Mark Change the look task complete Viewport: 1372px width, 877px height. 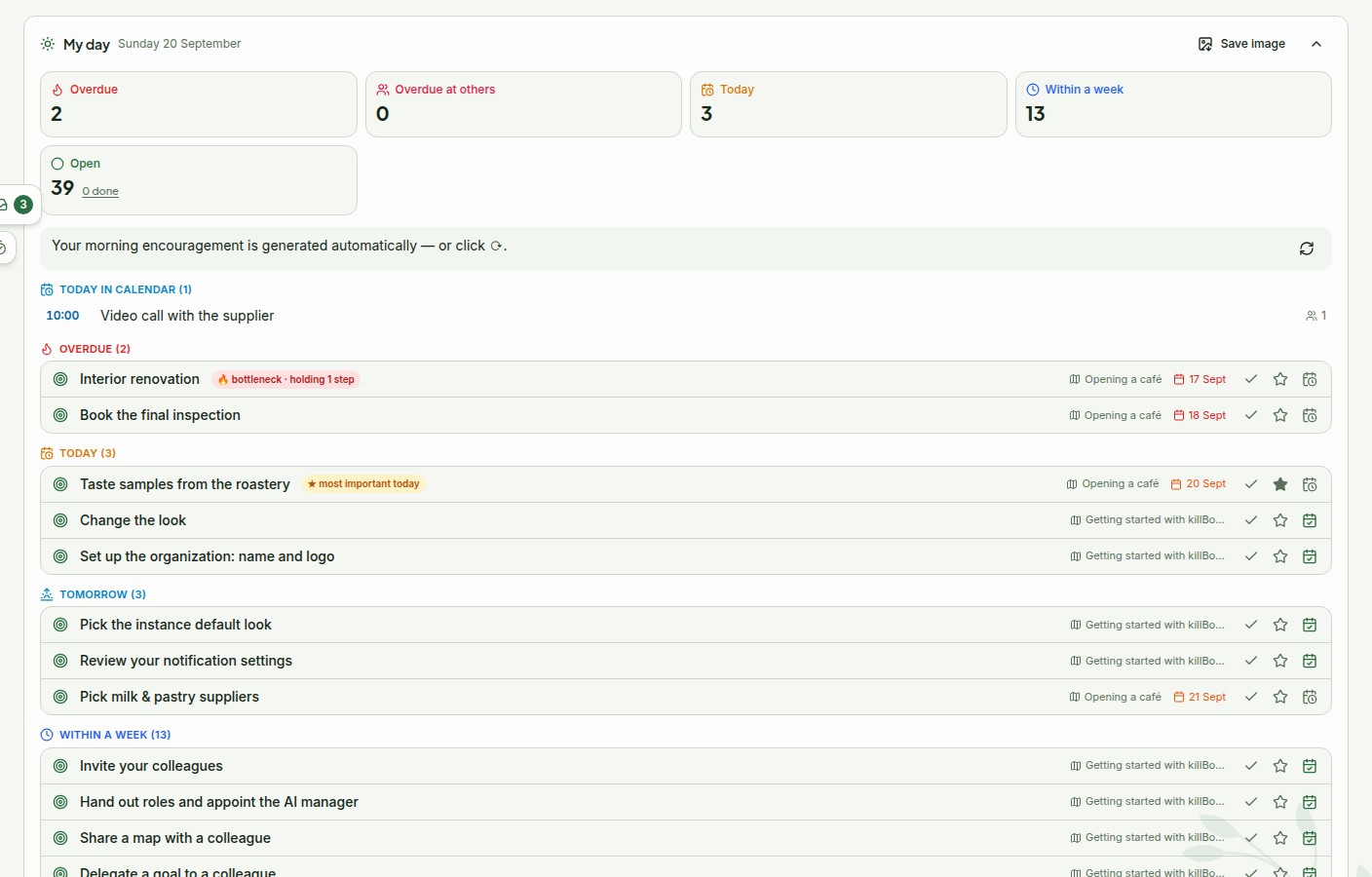(x=1251, y=520)
